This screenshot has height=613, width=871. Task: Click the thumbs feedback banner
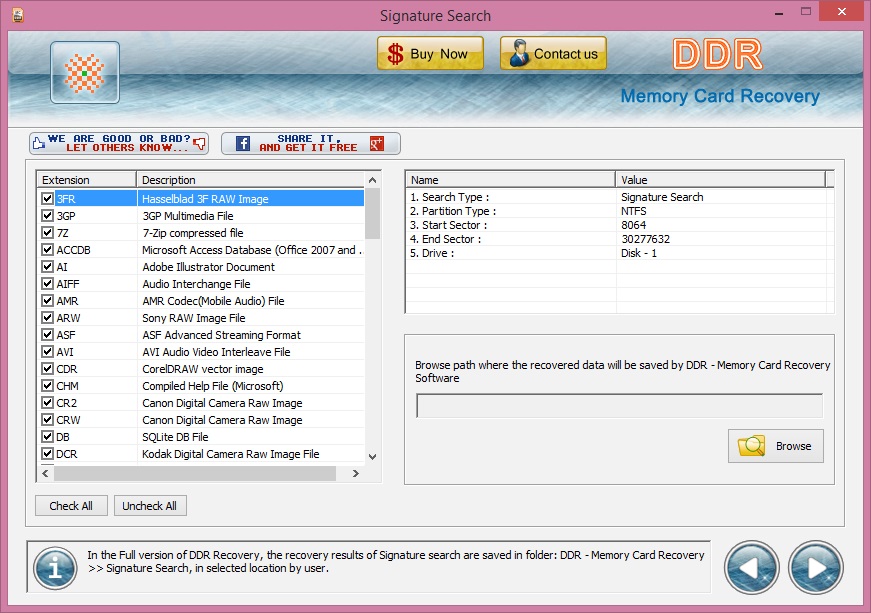[x=119, y=143]
